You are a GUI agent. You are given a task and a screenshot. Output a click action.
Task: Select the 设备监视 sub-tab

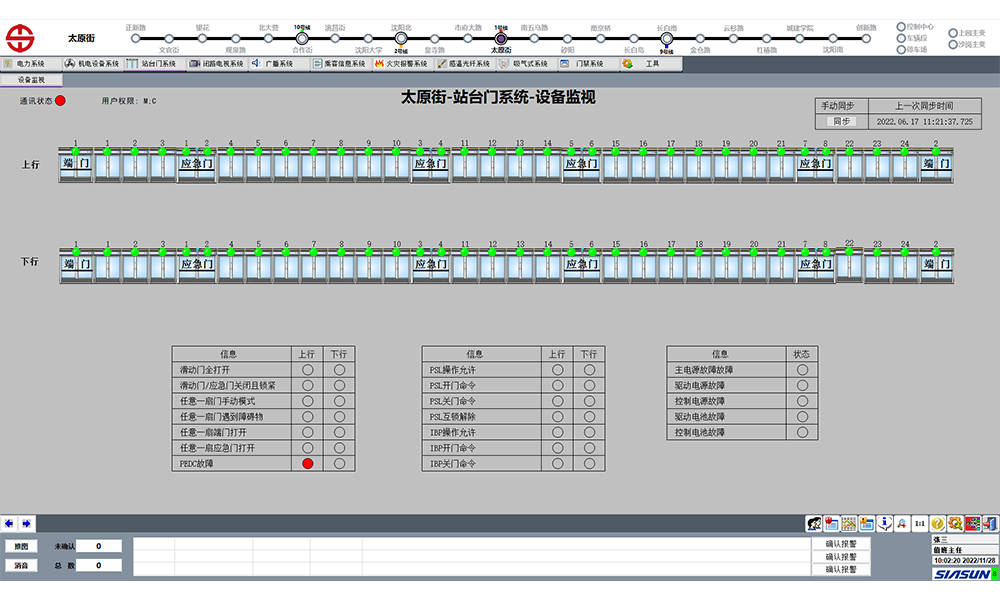tap(31, 79)
